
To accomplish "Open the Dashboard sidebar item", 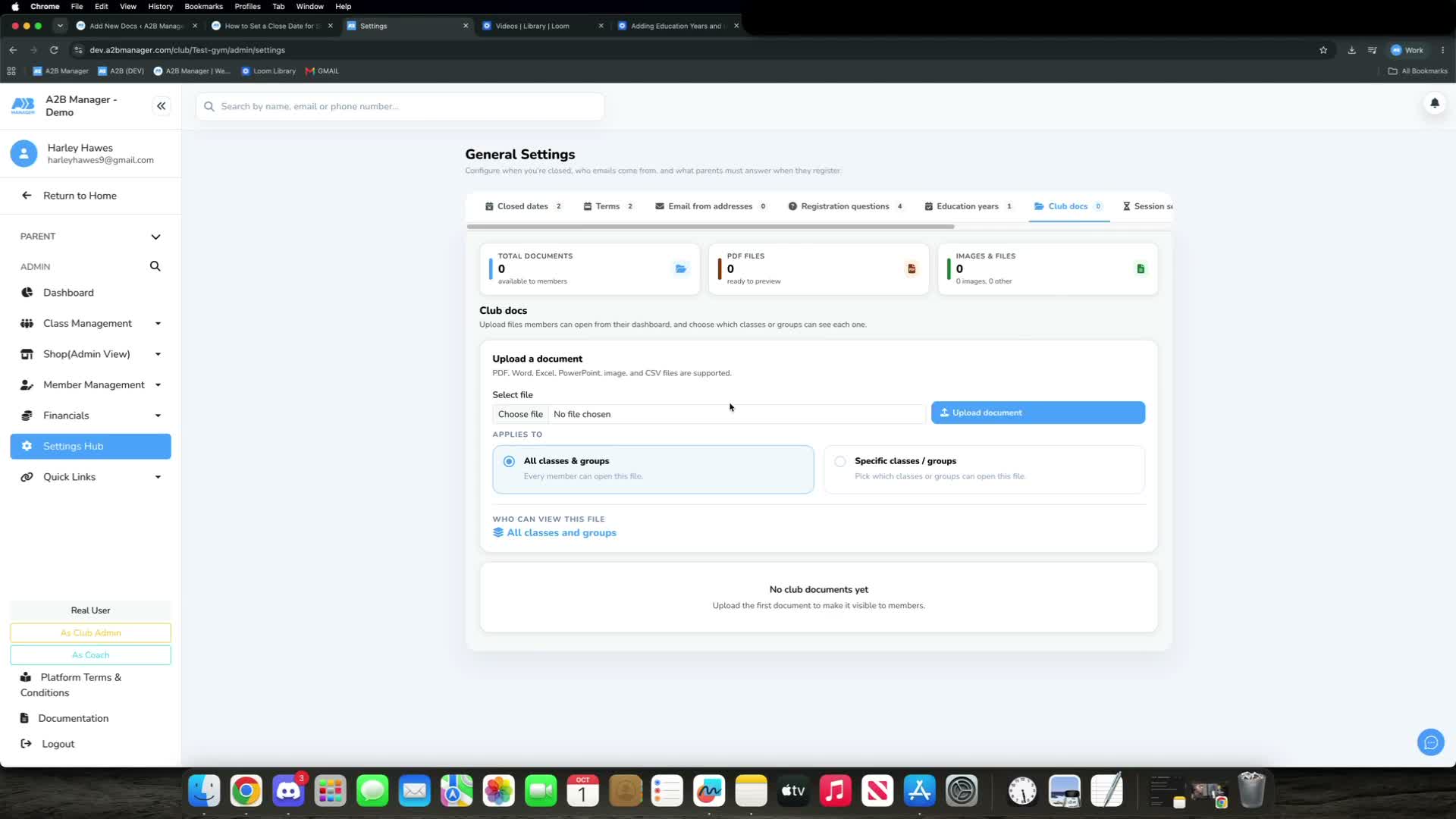I will (x=68, y=293).
